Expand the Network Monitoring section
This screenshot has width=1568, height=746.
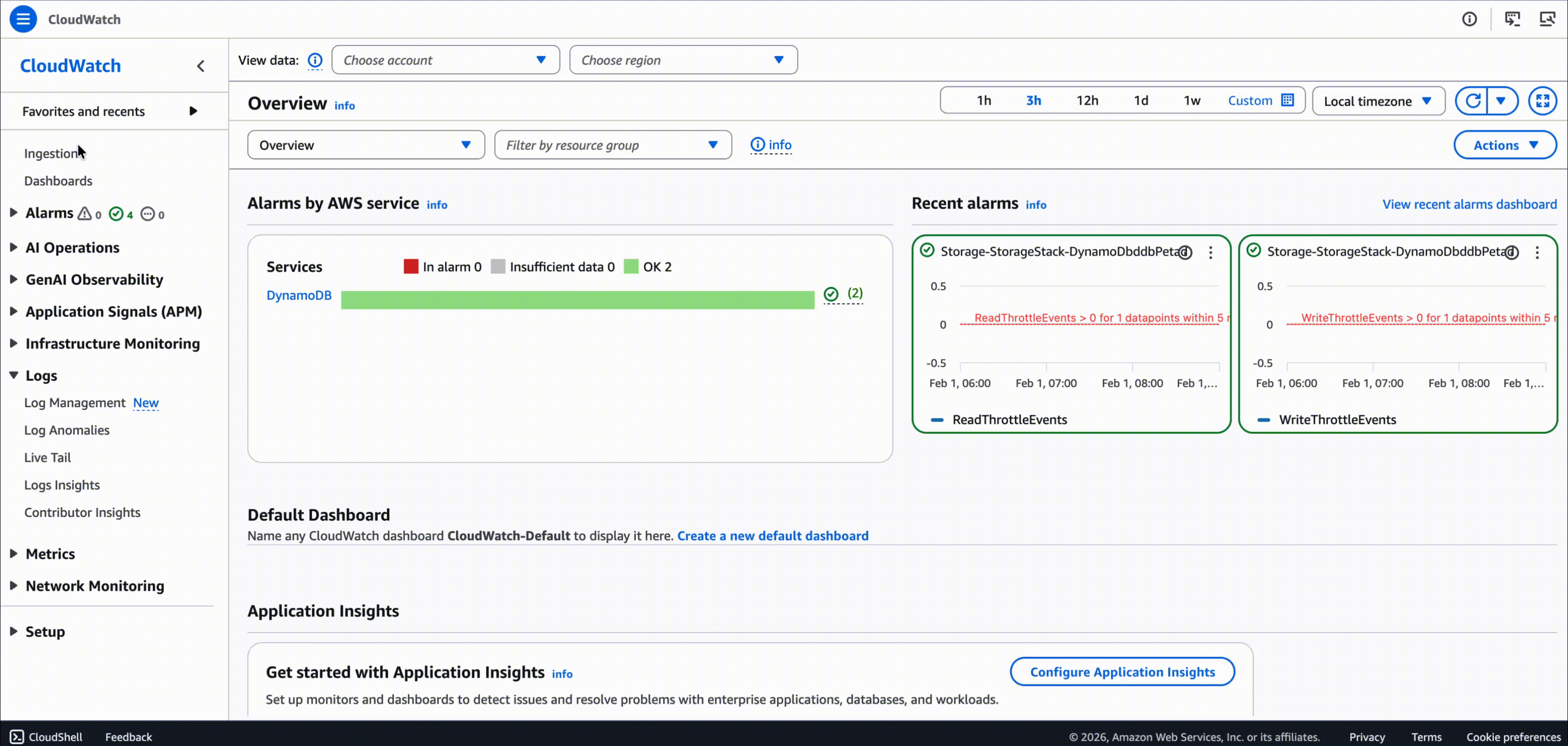coord(14,585)
